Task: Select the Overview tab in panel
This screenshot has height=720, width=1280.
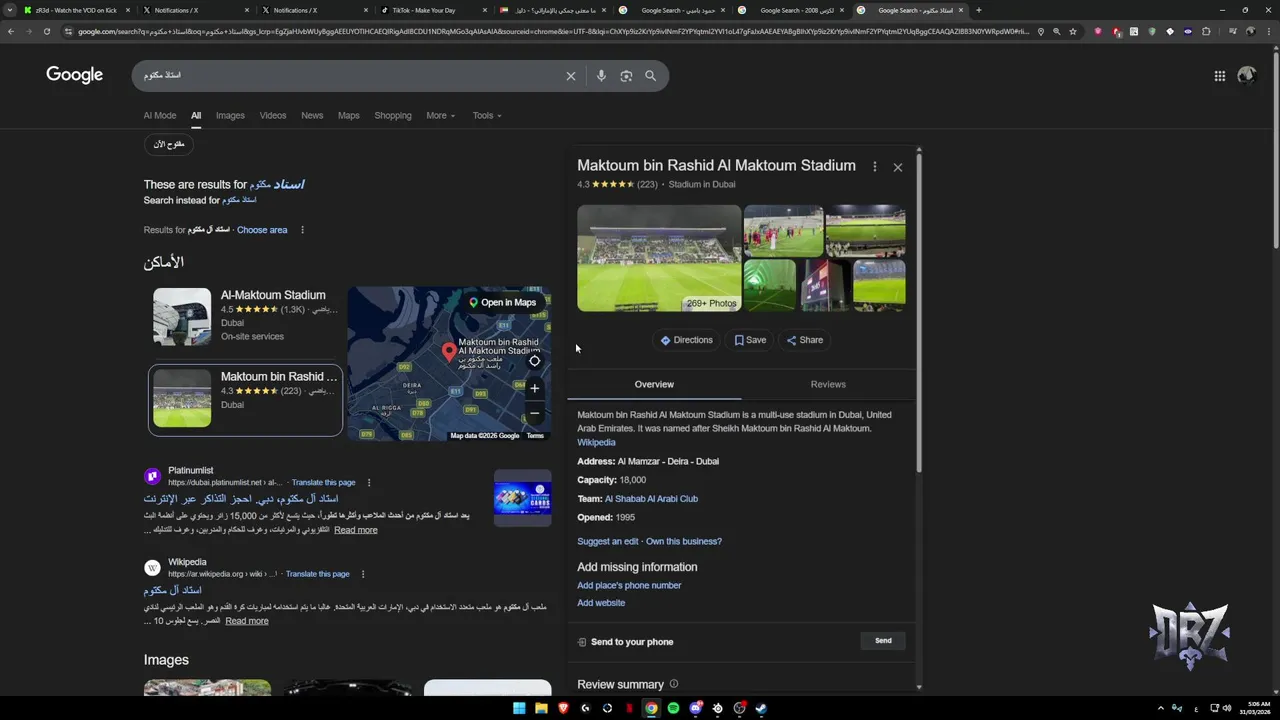Action: [x=654, y=384]
